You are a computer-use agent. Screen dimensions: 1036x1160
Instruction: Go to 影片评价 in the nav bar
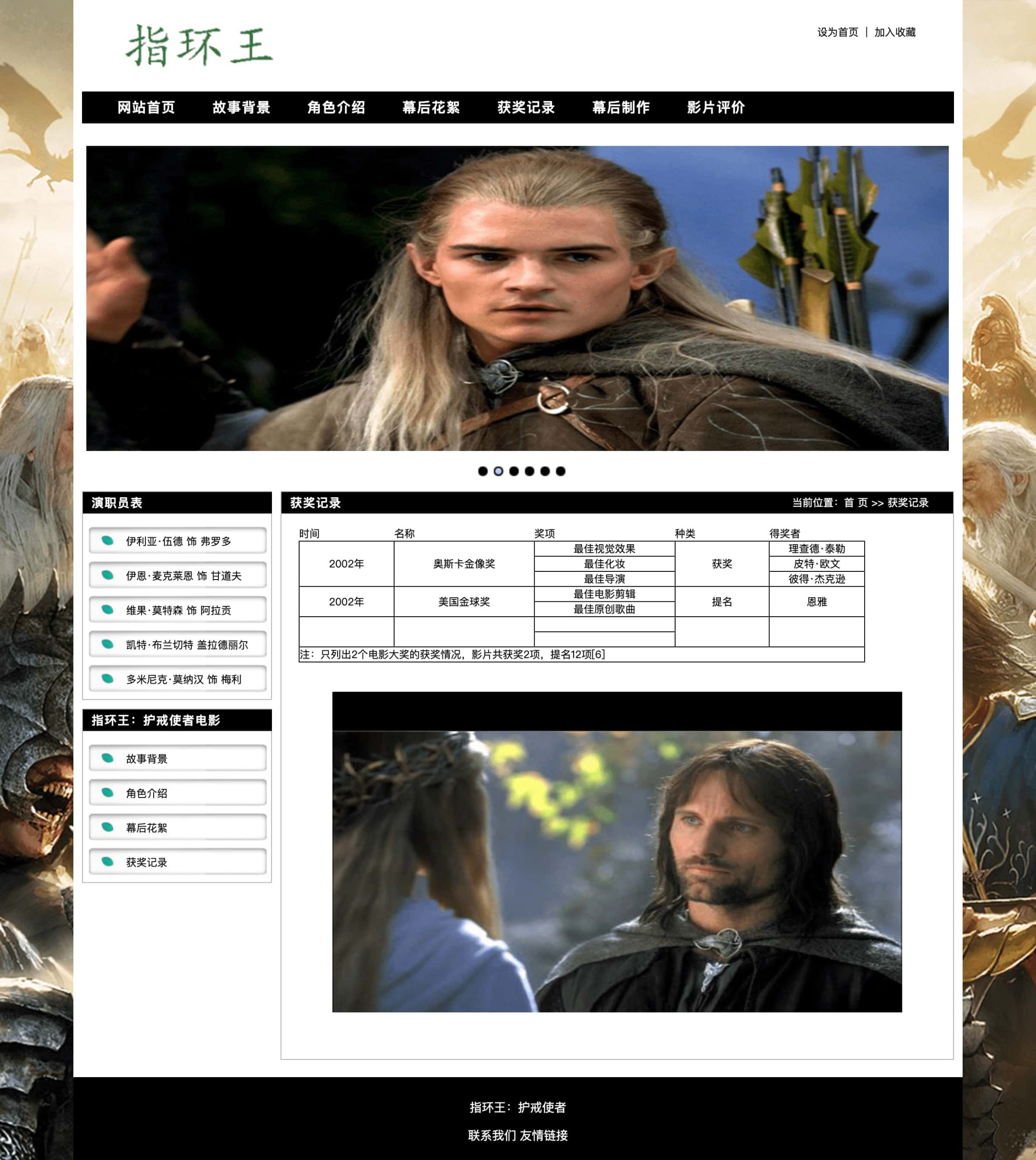716,107
